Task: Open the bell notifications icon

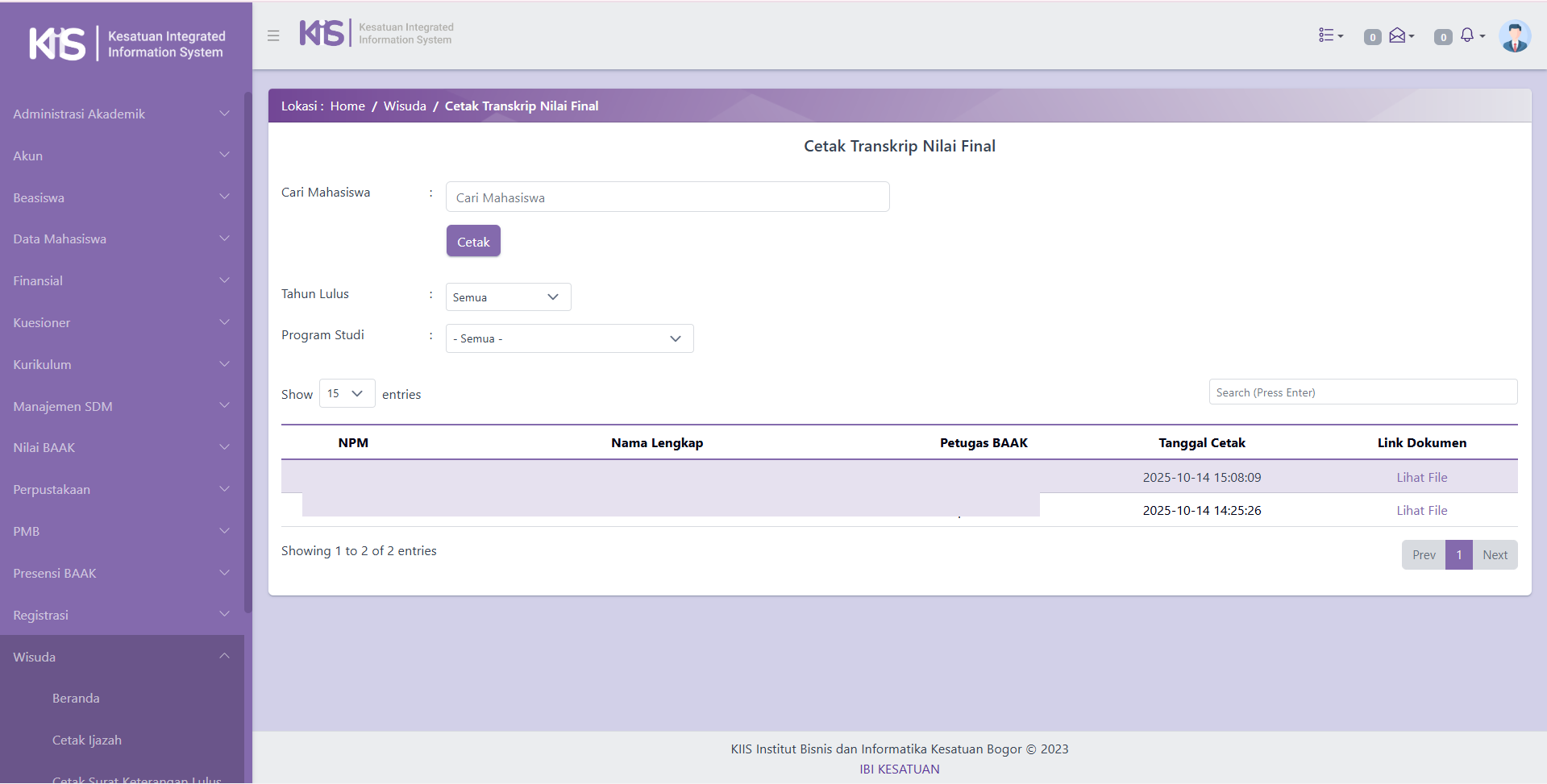Action: click(1471, 35)
